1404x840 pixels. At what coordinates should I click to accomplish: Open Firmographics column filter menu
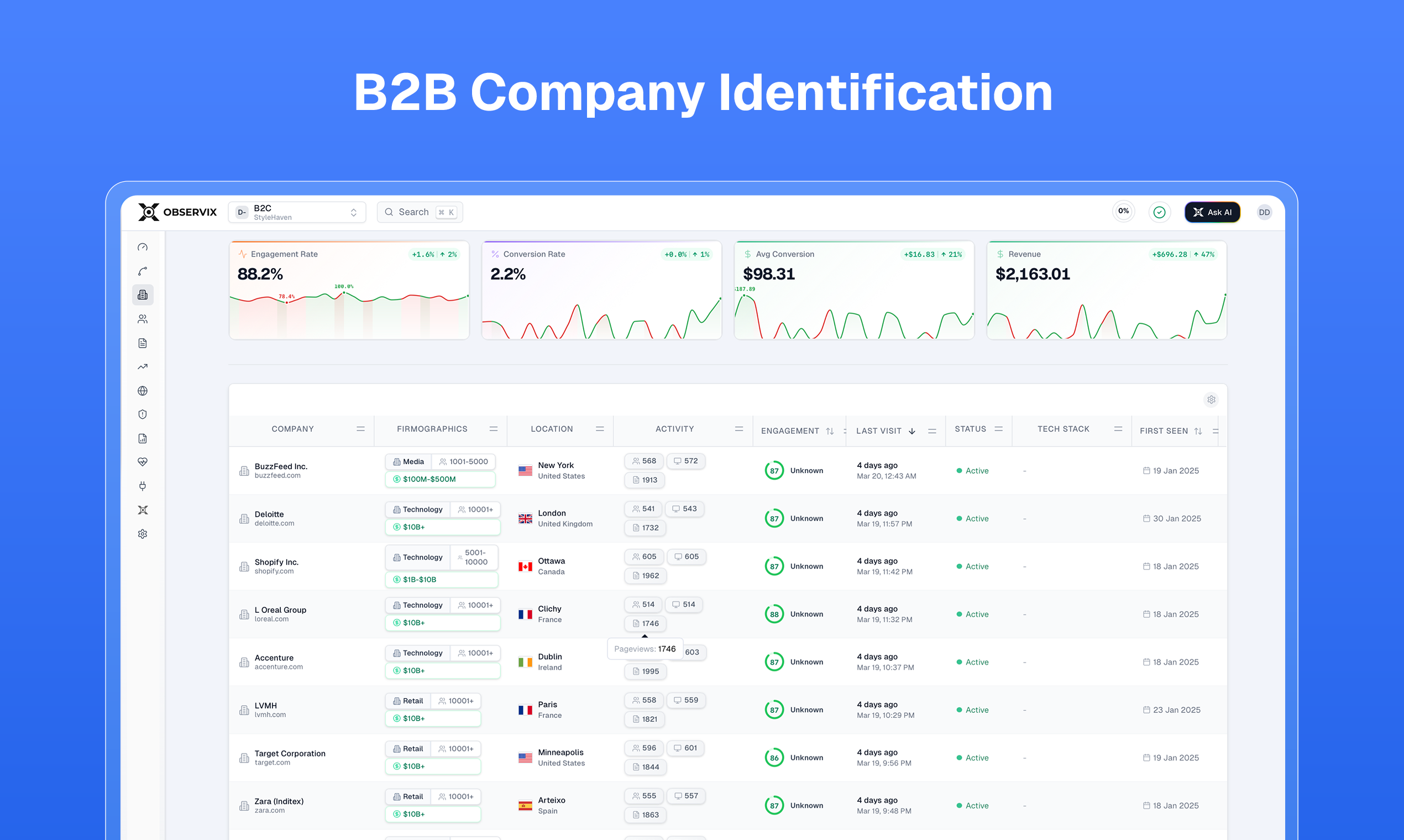tap(494, 429)
